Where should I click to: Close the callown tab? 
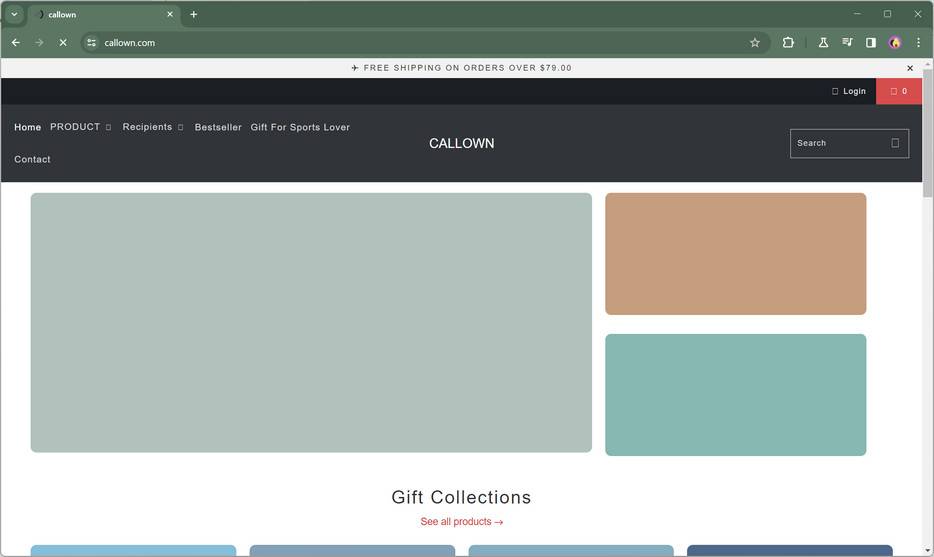170,14
